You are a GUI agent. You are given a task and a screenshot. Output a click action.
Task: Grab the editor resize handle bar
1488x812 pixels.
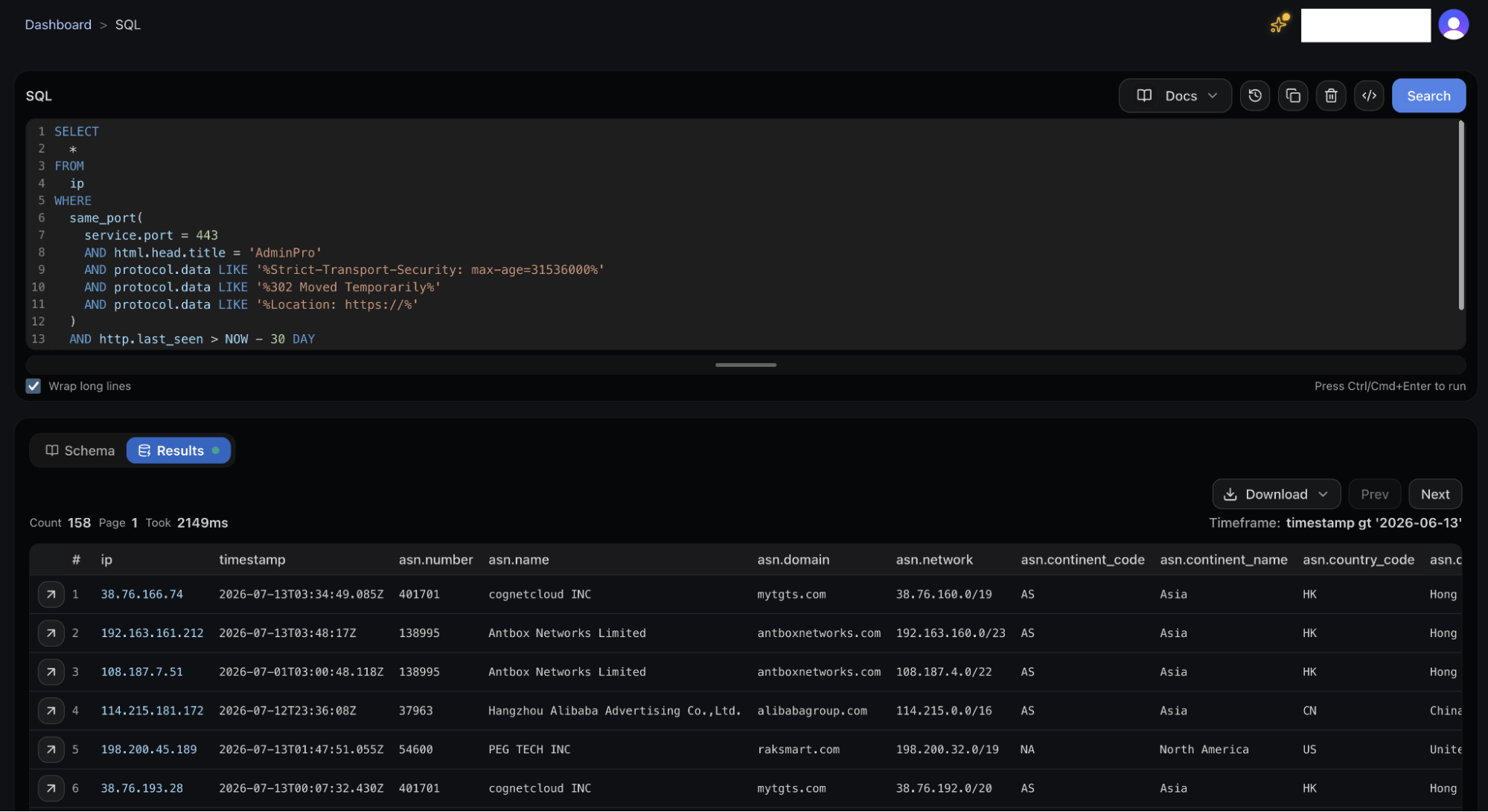pyautogui.click(x=745, y=365)
